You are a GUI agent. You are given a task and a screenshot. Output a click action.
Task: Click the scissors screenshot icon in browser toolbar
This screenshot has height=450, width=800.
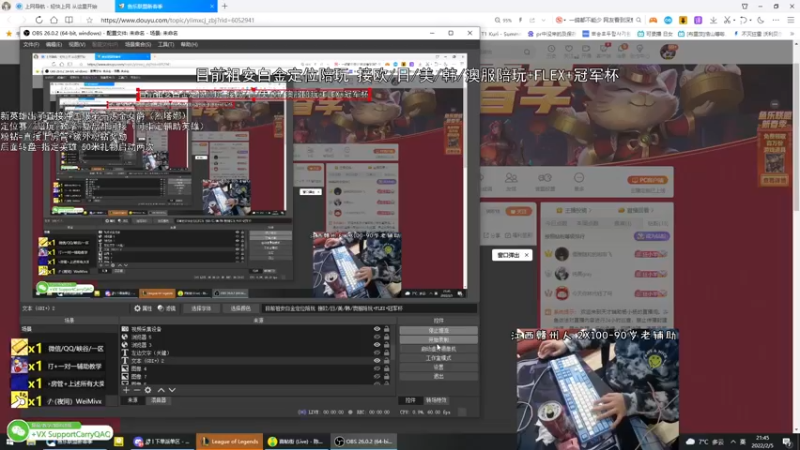[x=727, y=20]
